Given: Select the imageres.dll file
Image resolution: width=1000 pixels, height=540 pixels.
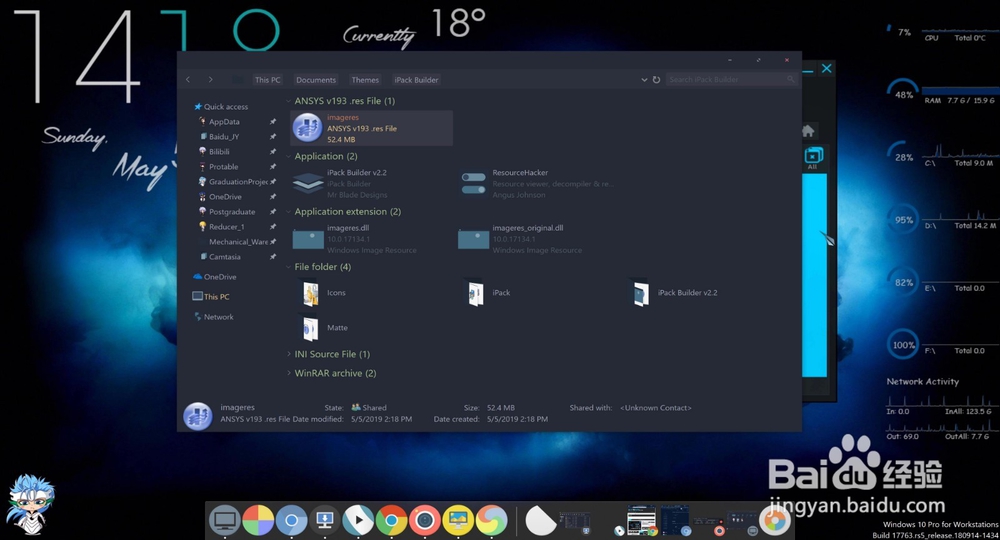Looking at the screenshot, I should pyautogui.click(x=355, y=239).
